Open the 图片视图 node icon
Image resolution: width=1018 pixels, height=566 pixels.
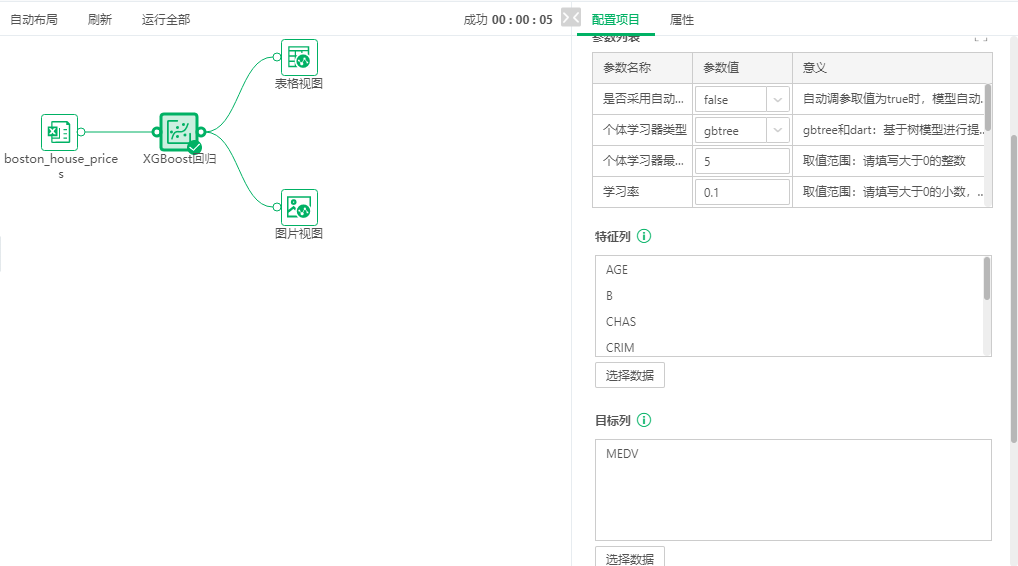(299, 207)
